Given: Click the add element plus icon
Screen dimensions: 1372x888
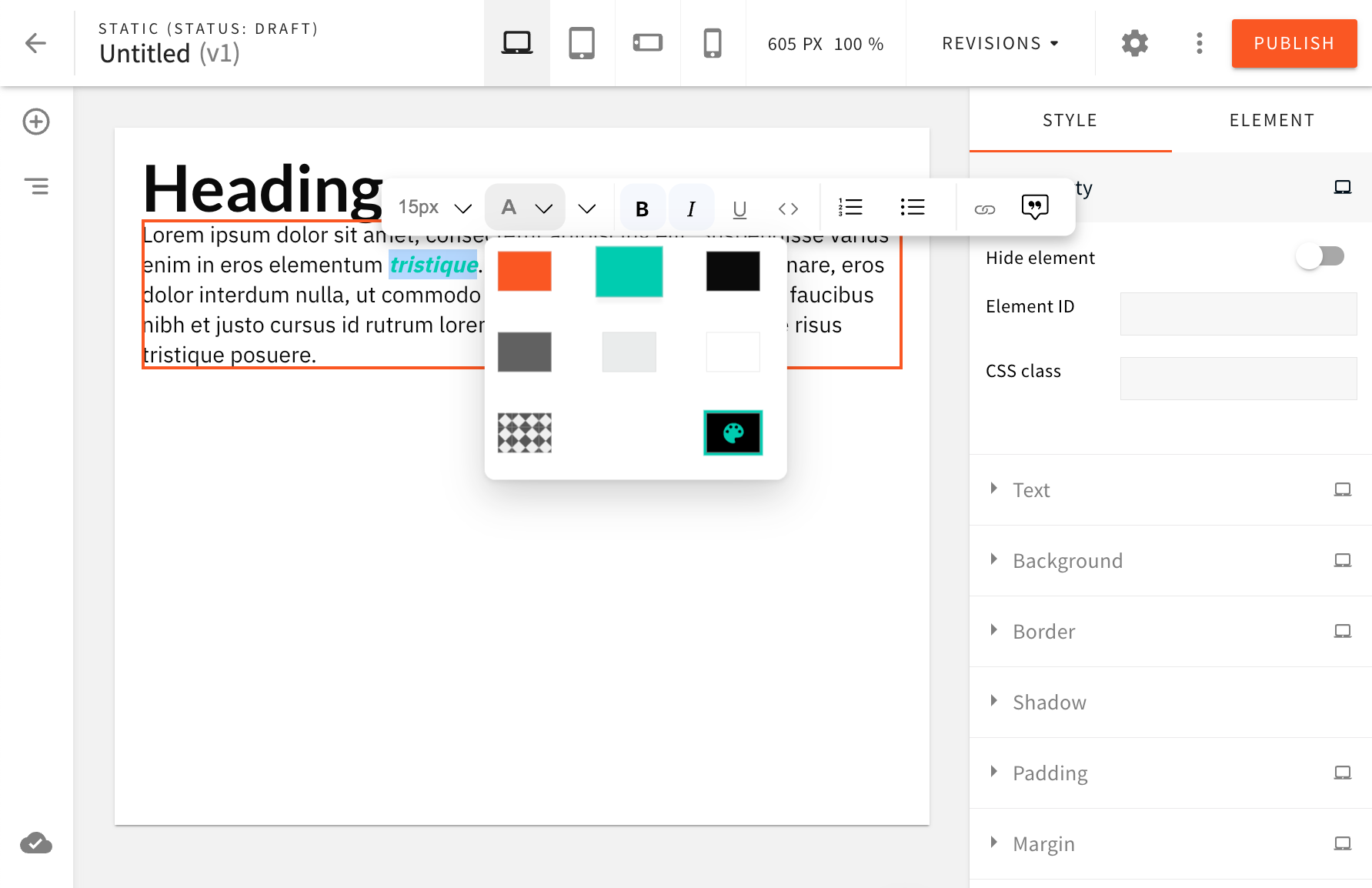Looking at the screenshot, I should point(36,122).
